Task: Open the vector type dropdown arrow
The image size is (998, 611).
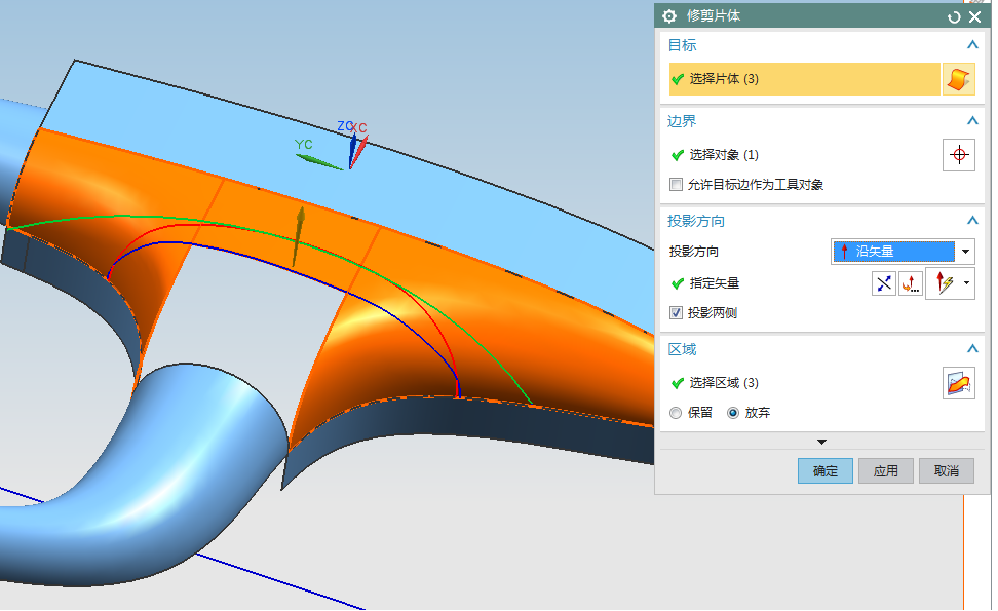Action: coord(967,284)
